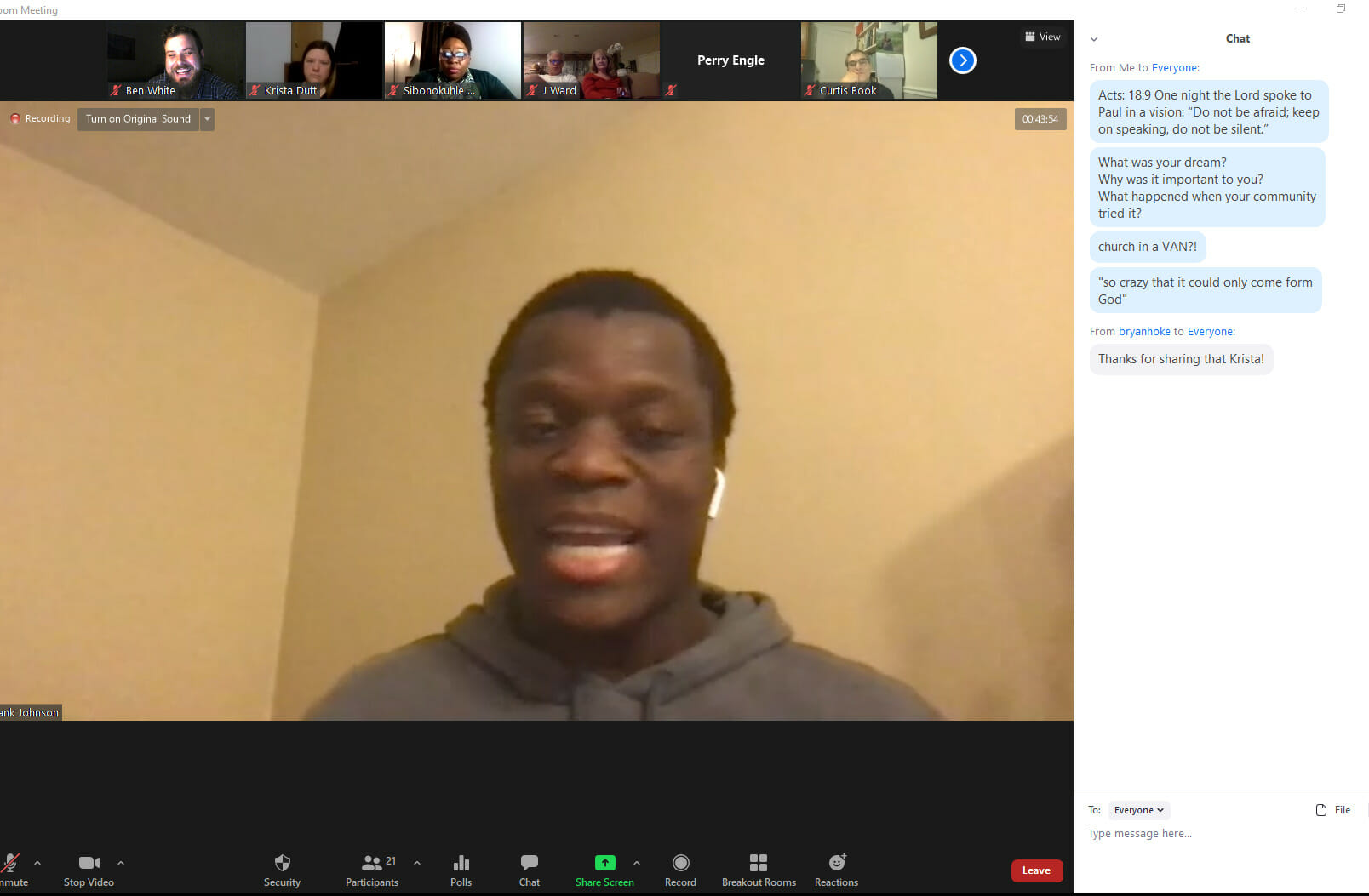Open the chat recipient Everyone dropdown
1369x896 pixels.
click(1138, 810)
